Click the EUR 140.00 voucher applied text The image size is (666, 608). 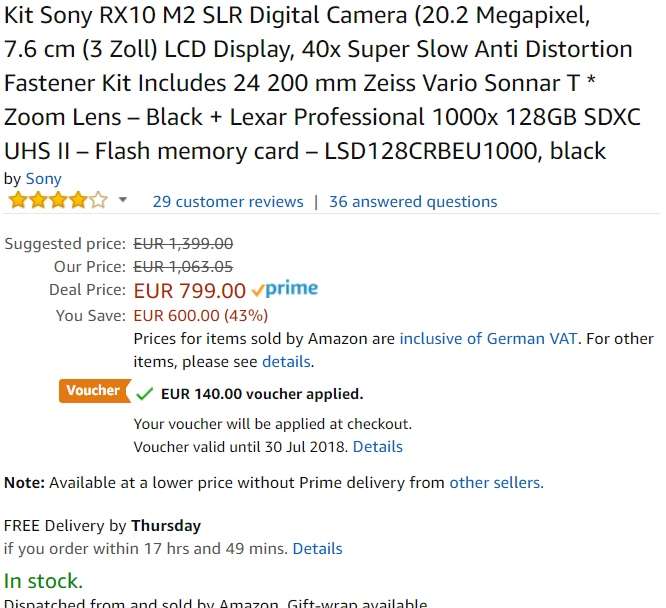click(261, 394)
